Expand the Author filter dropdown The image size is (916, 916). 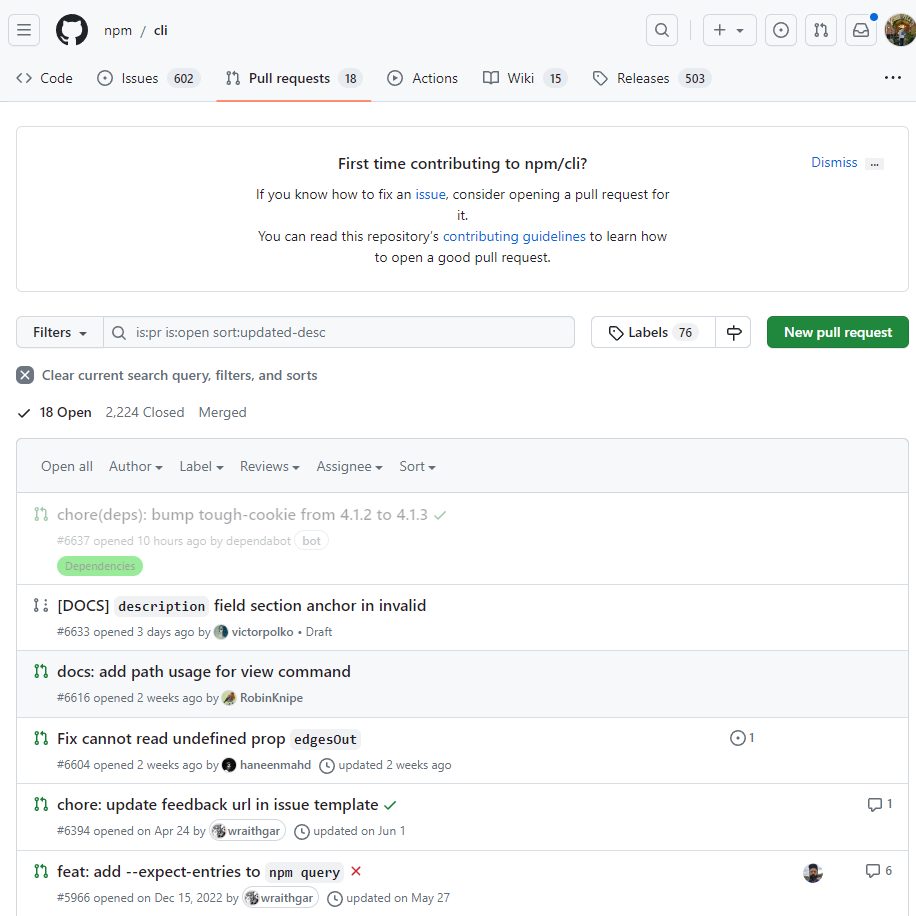coord(136,466)
